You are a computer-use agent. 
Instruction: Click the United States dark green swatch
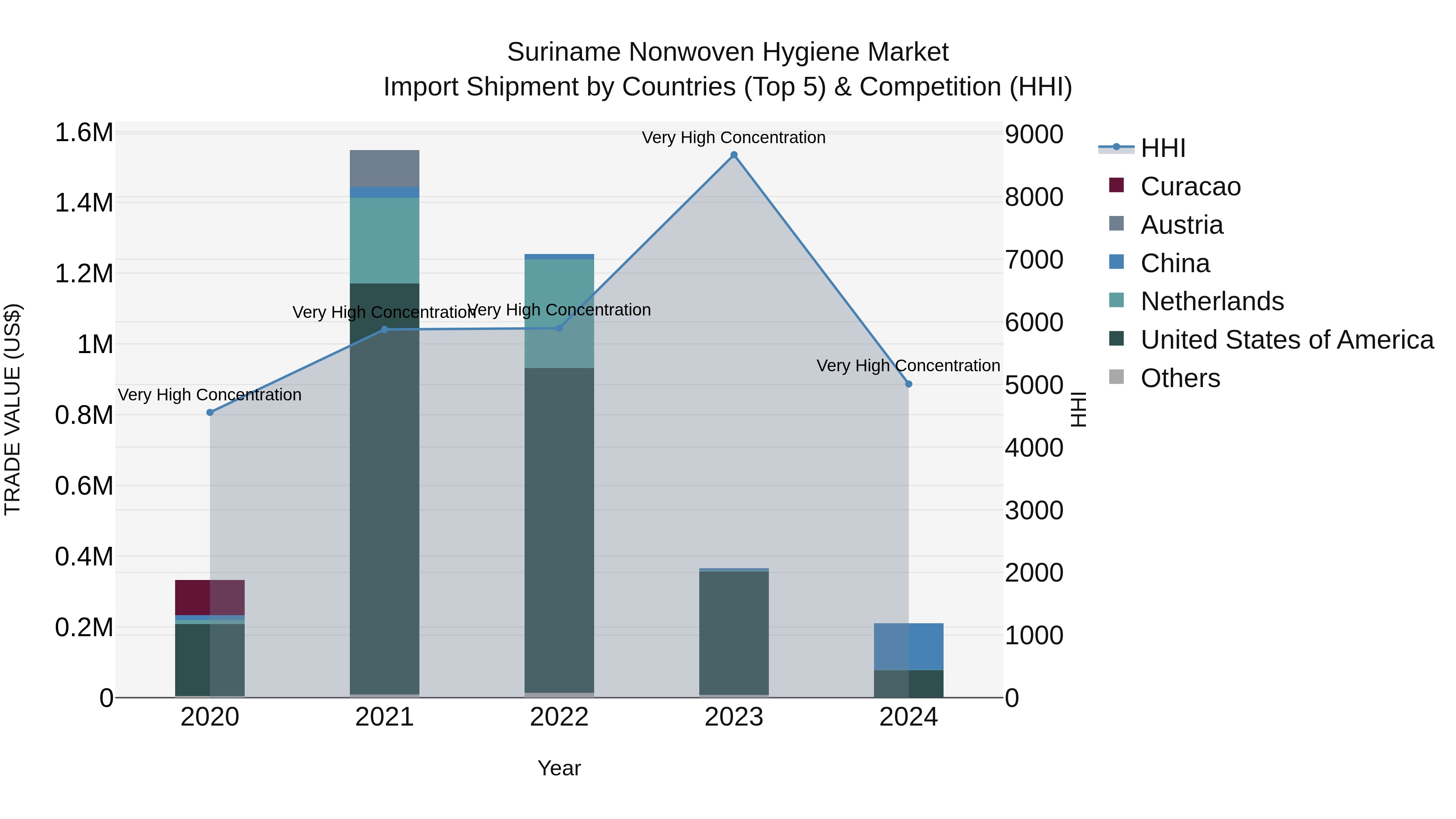[1116, 339]
